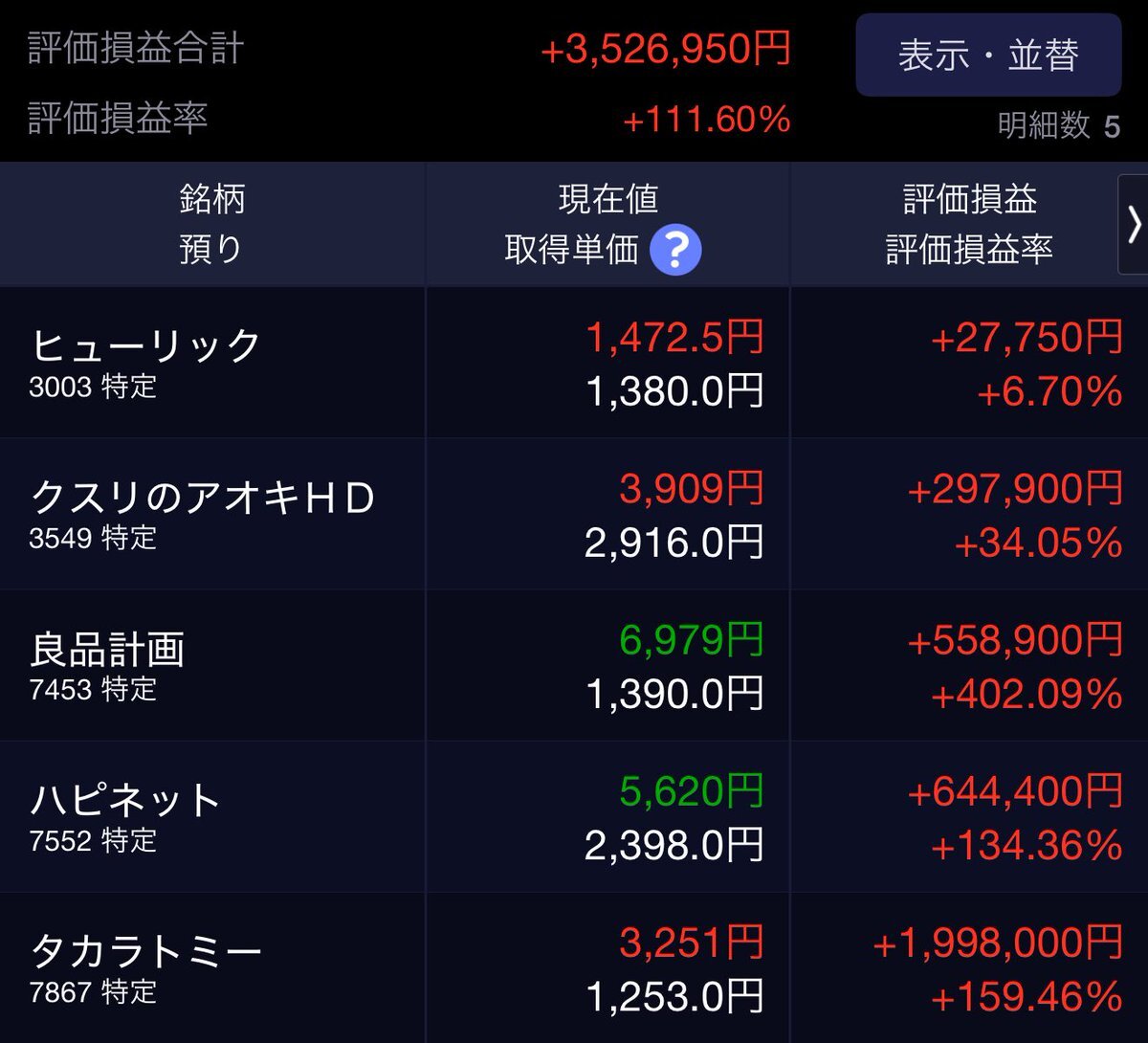The width and height of the screenshot is (1148, 1043).
Task: Tap タカラトミー profit +1,998,000円
Action: click(998, 943)
